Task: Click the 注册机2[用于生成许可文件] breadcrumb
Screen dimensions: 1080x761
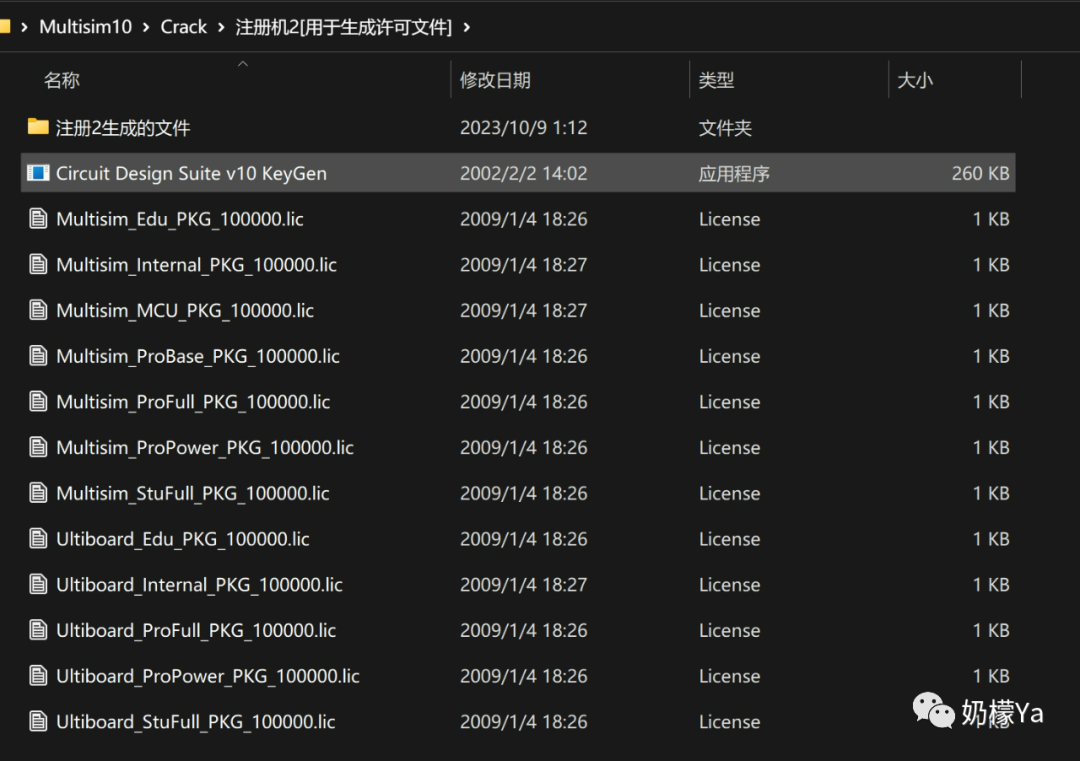Action: click(x=344, y=27)
